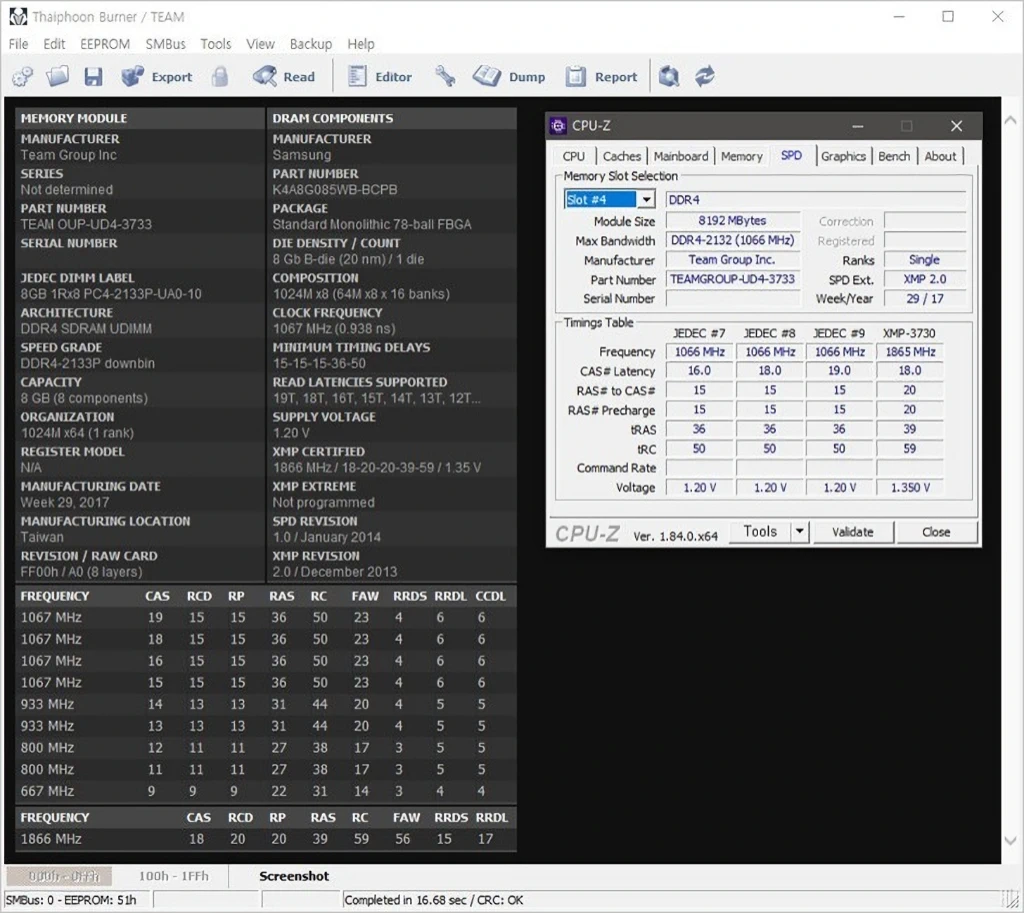The height and width of the screenshot is (913, 1024).
Task: Select the SPD tab in CPU-Z
Action: tap(792, 155)
